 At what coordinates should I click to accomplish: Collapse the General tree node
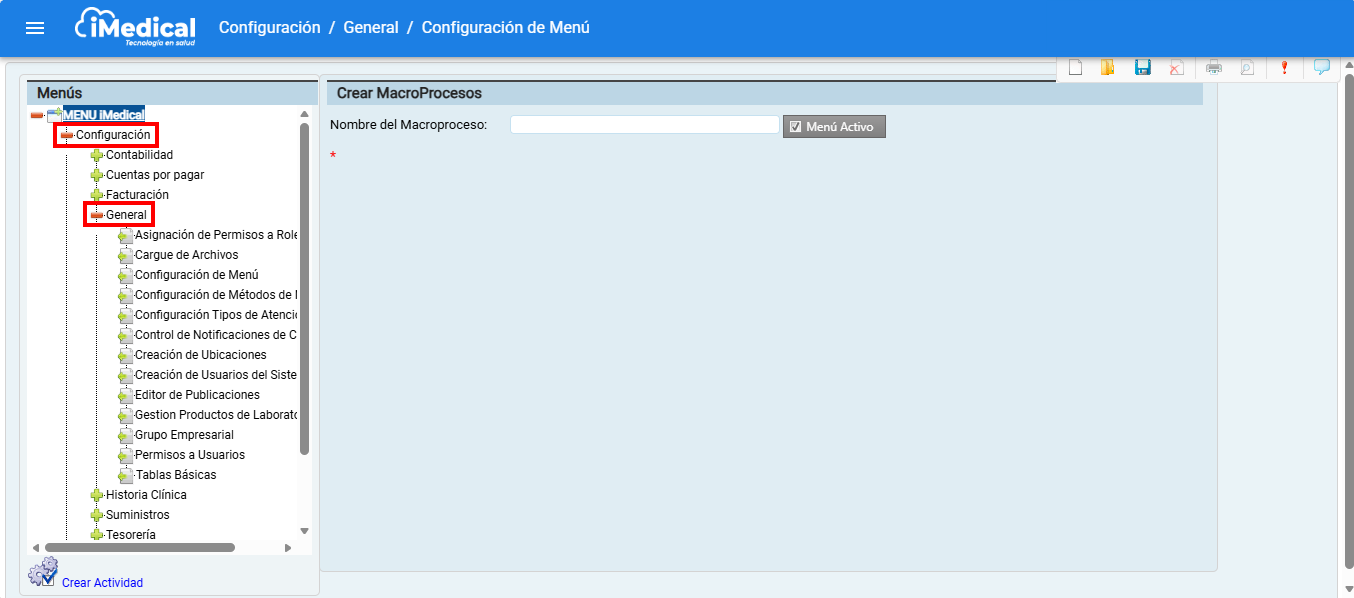tap(97, 215)
